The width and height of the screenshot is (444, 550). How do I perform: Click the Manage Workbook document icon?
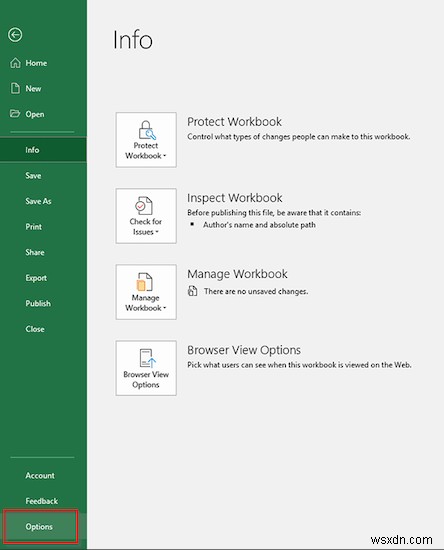coord(144,282)
